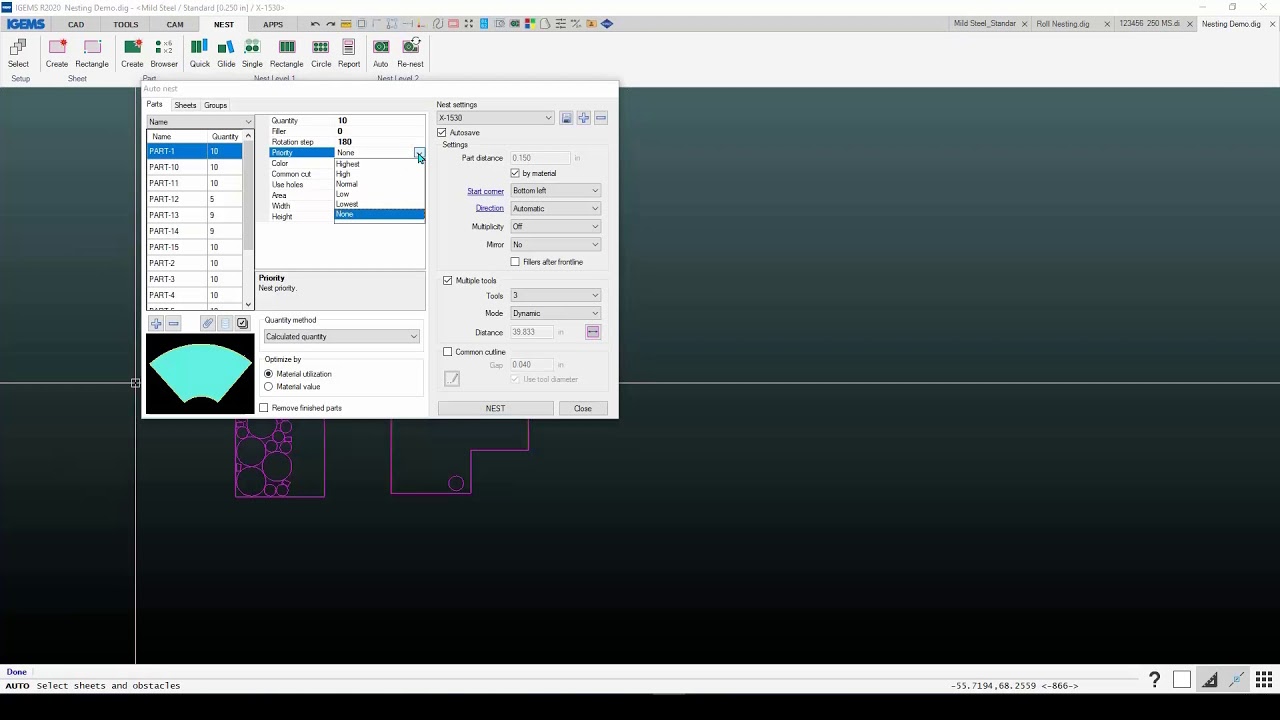
Task: Open the Part Browser
Action: pos(164,53)
